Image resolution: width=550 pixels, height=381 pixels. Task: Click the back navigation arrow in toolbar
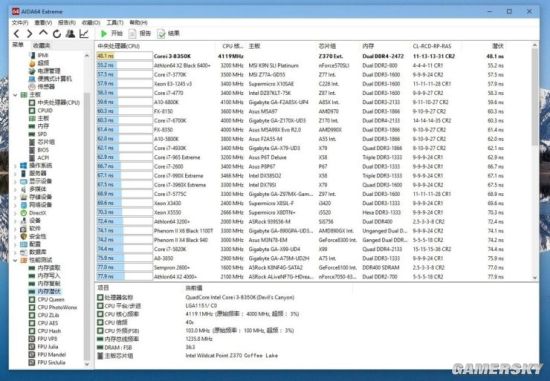pyautogui.click(x=16, y=34)
